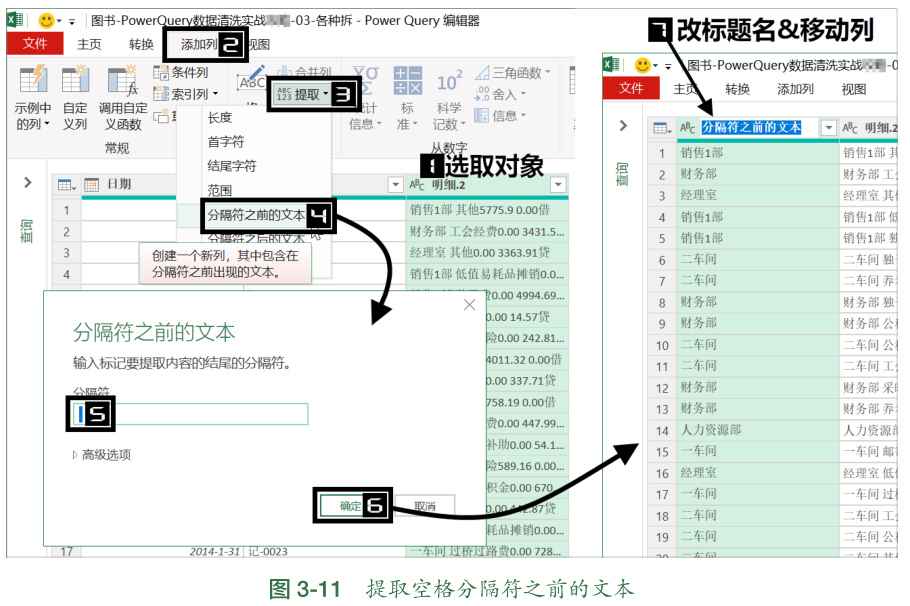Select First Characters (首字符) menu item
The width and height of the screenshot is (910, 606).
(226, 142)
